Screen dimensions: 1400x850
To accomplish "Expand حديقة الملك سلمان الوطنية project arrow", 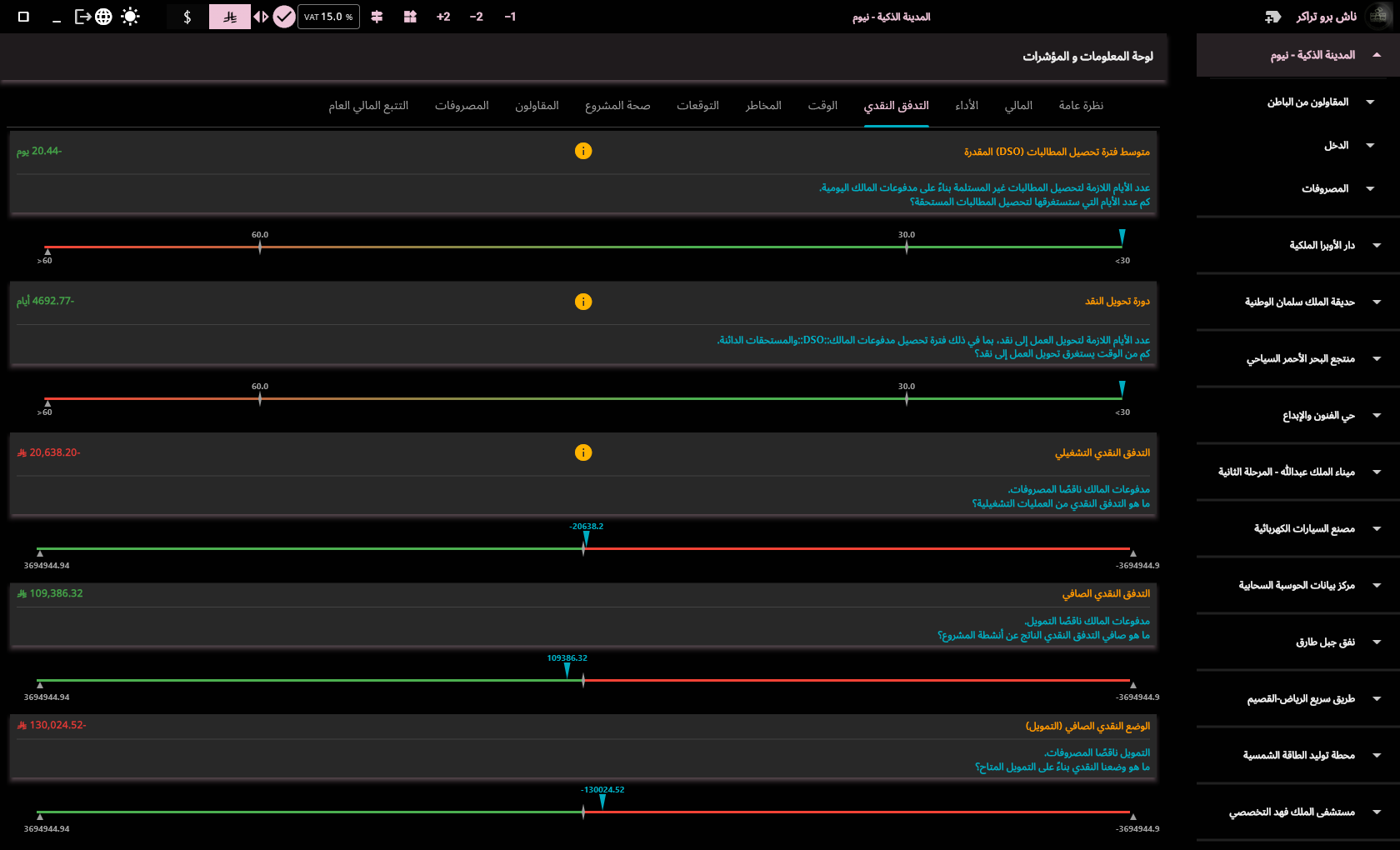I will tap(1377, 302).
